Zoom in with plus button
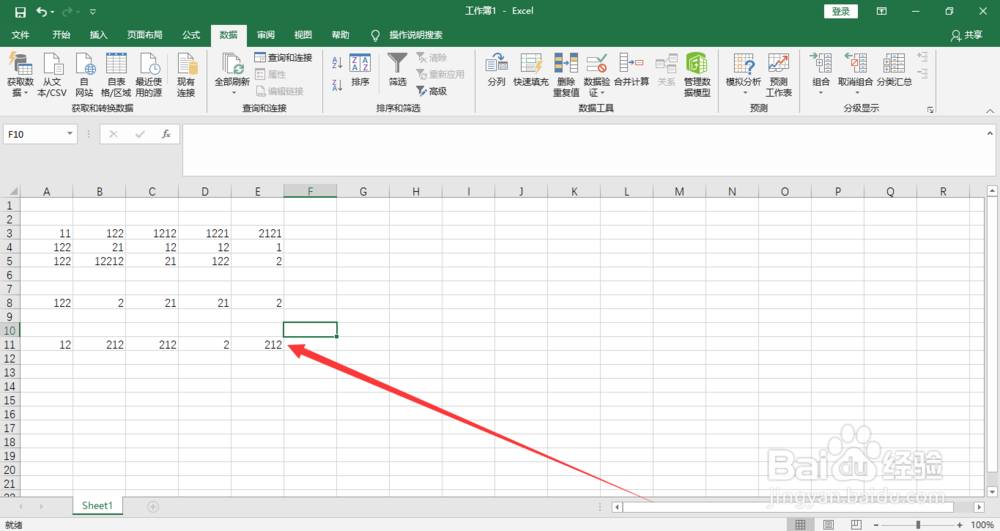Viewport: 1000px width, 531px height. coord(960,525)
